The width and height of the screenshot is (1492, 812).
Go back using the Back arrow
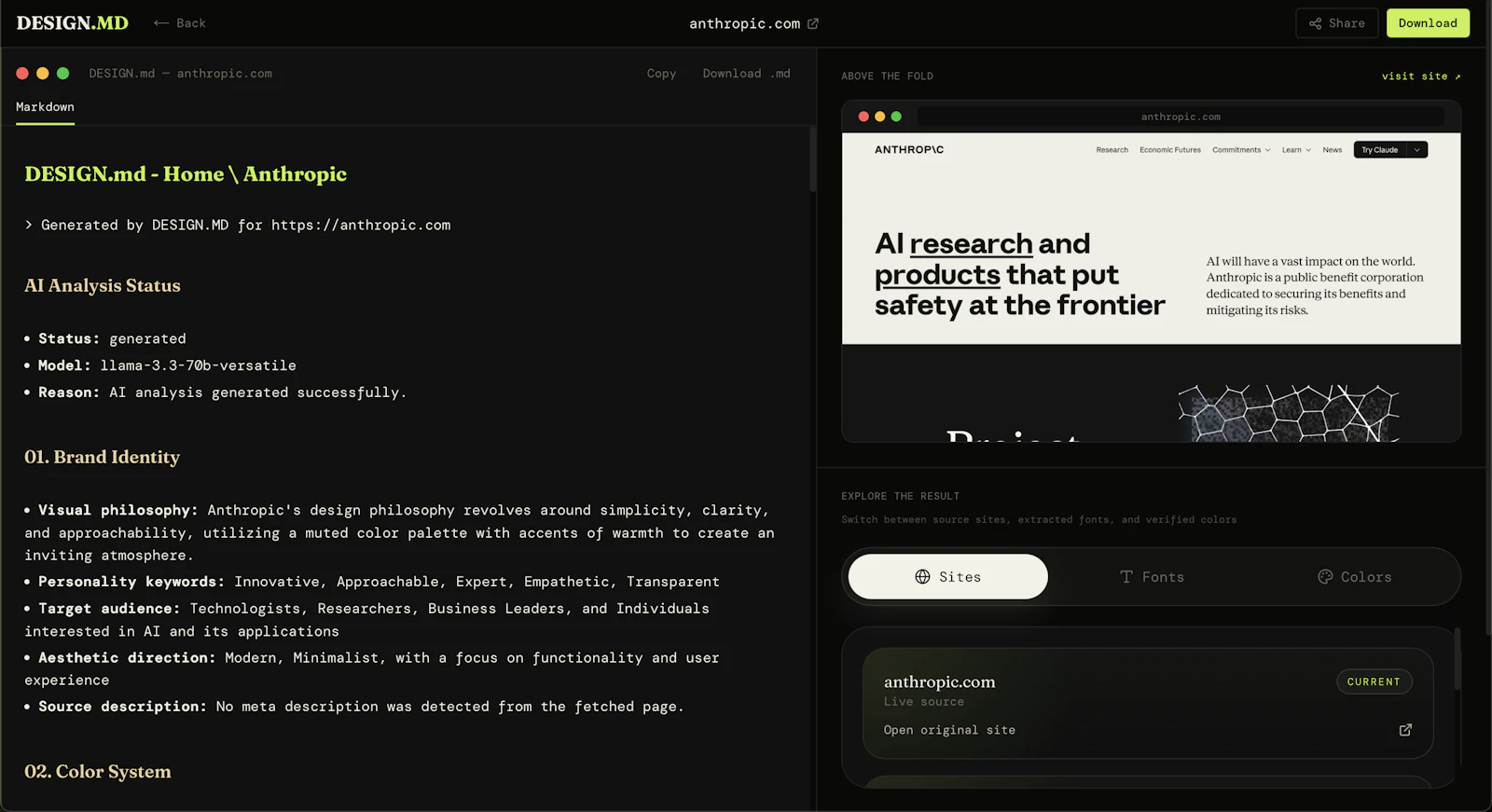click(180, 23)
